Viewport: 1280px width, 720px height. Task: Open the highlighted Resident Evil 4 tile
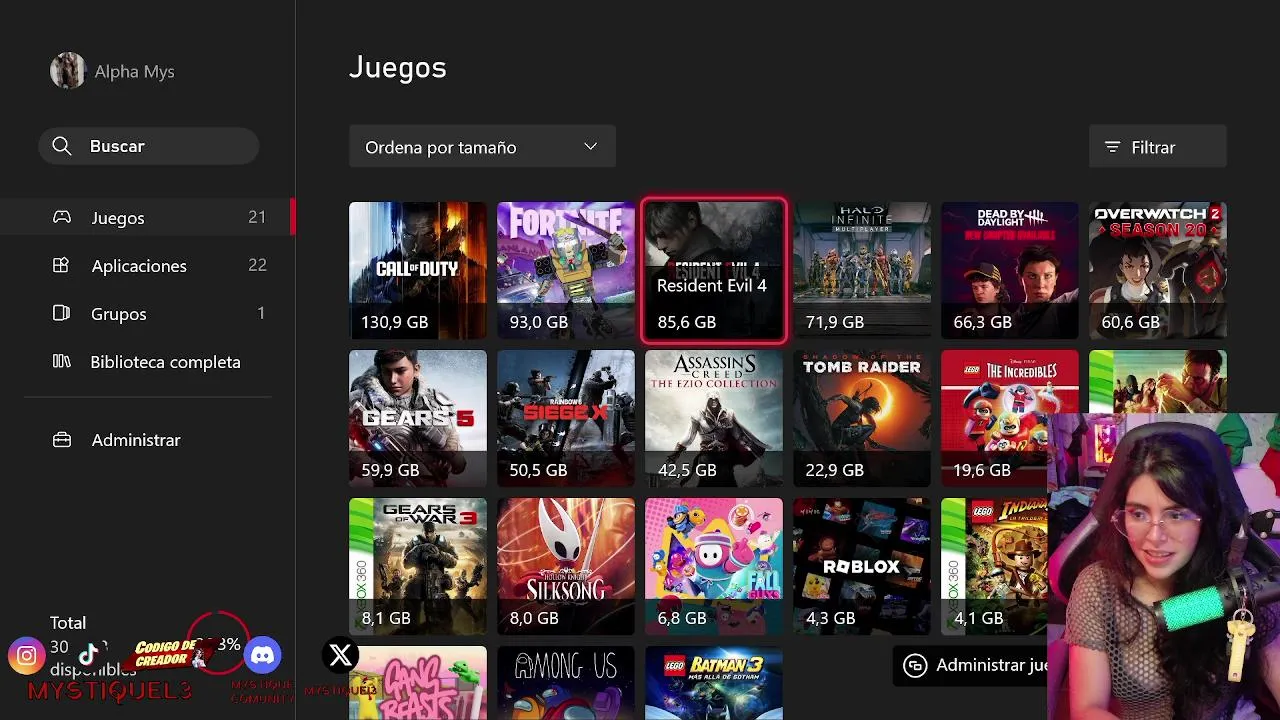coord(714,270)
